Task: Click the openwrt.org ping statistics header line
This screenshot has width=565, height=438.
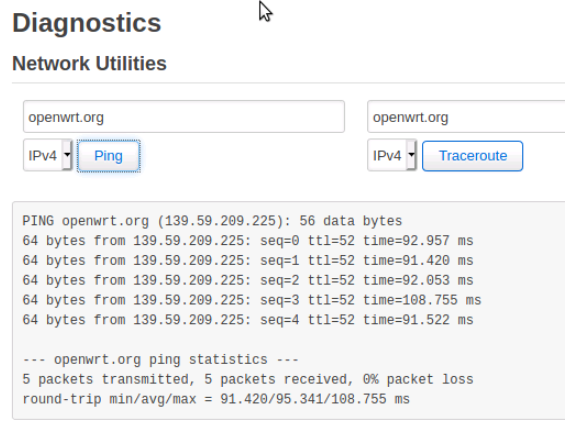Action: point(161,359)
